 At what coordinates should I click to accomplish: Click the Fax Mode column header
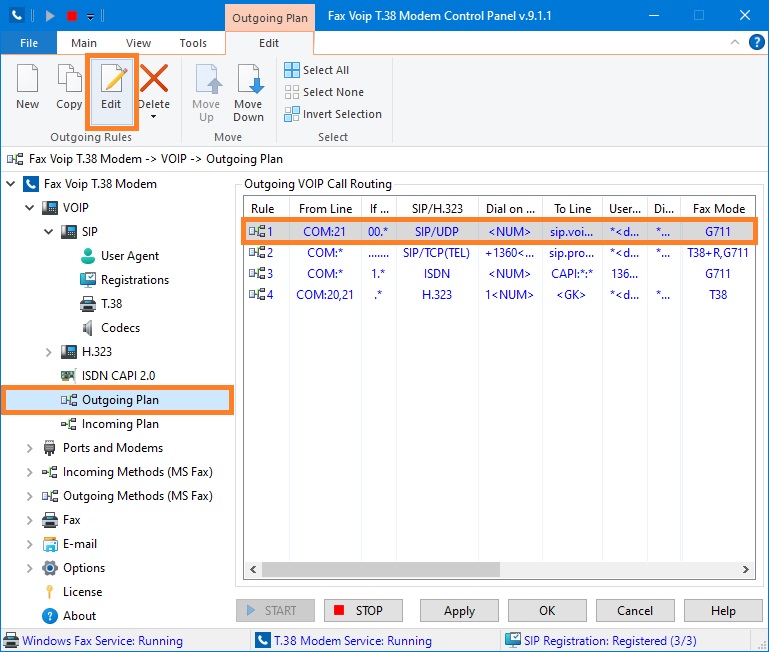click(x=718, y=209)
